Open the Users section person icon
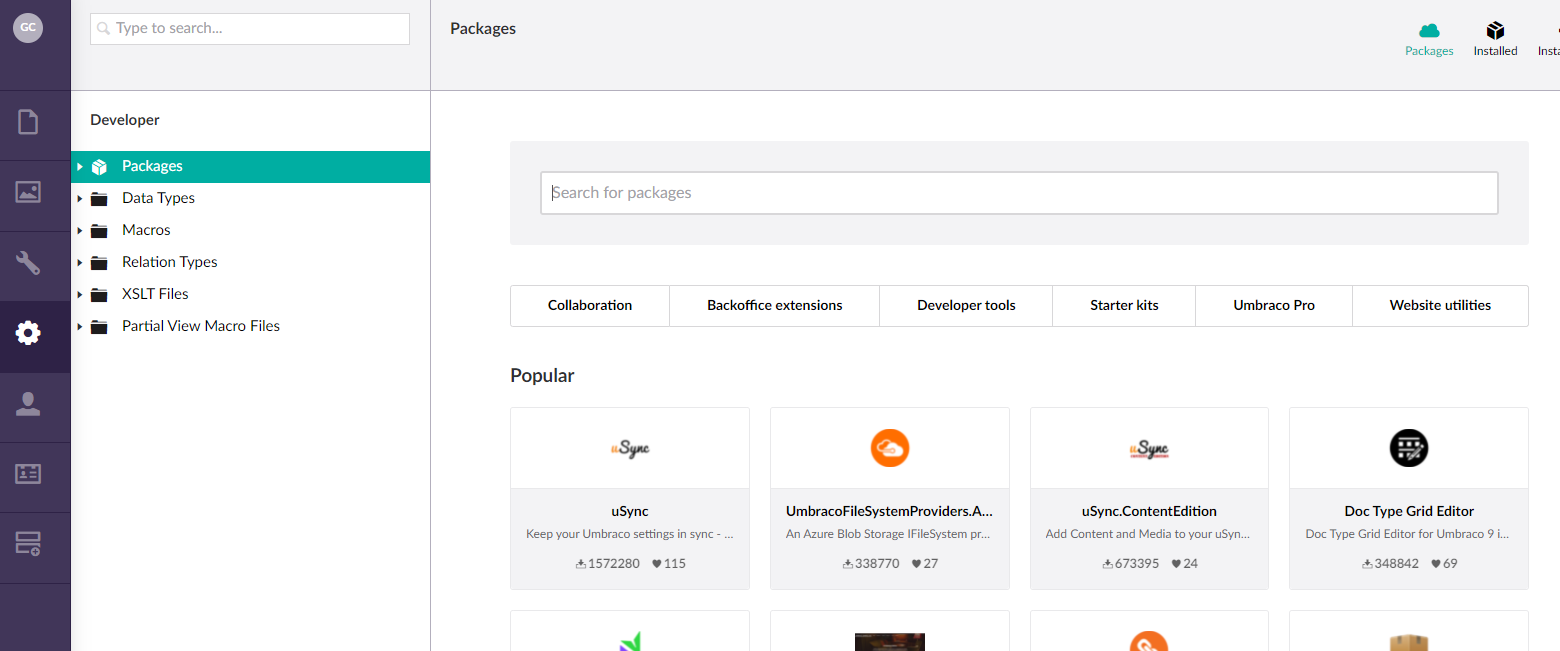The width and height of the screenshot is (1560, 651). click(x=28, y=404)
